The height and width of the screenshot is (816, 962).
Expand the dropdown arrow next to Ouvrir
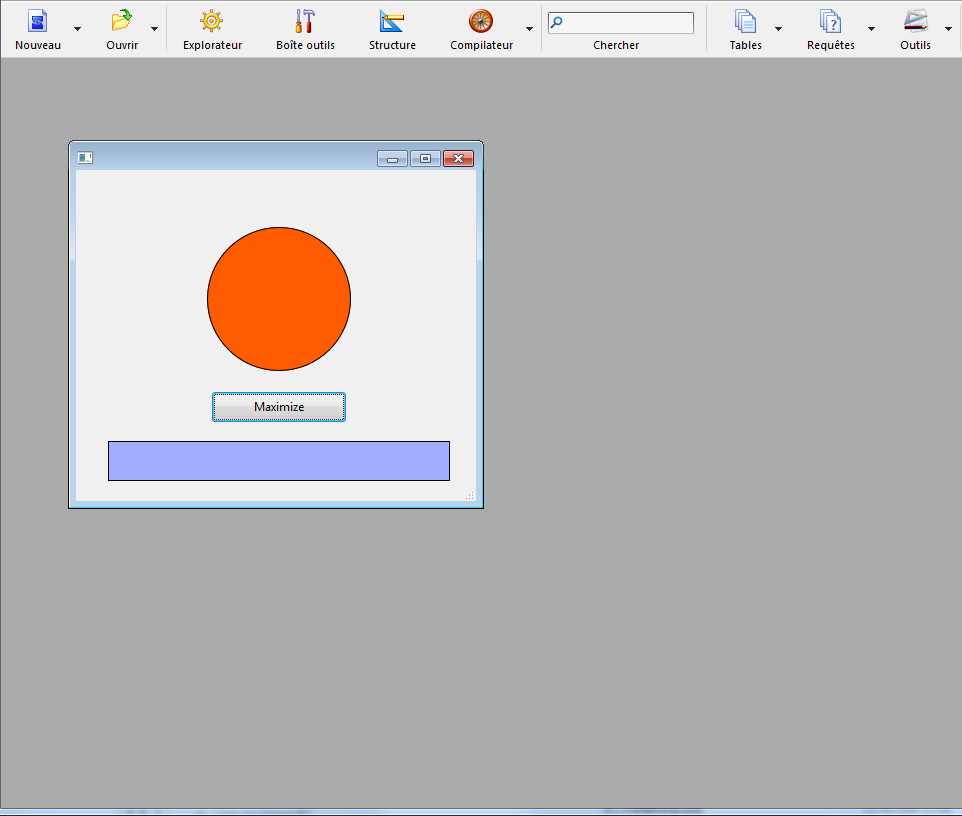pyautogui.click(x=154, y=29)
